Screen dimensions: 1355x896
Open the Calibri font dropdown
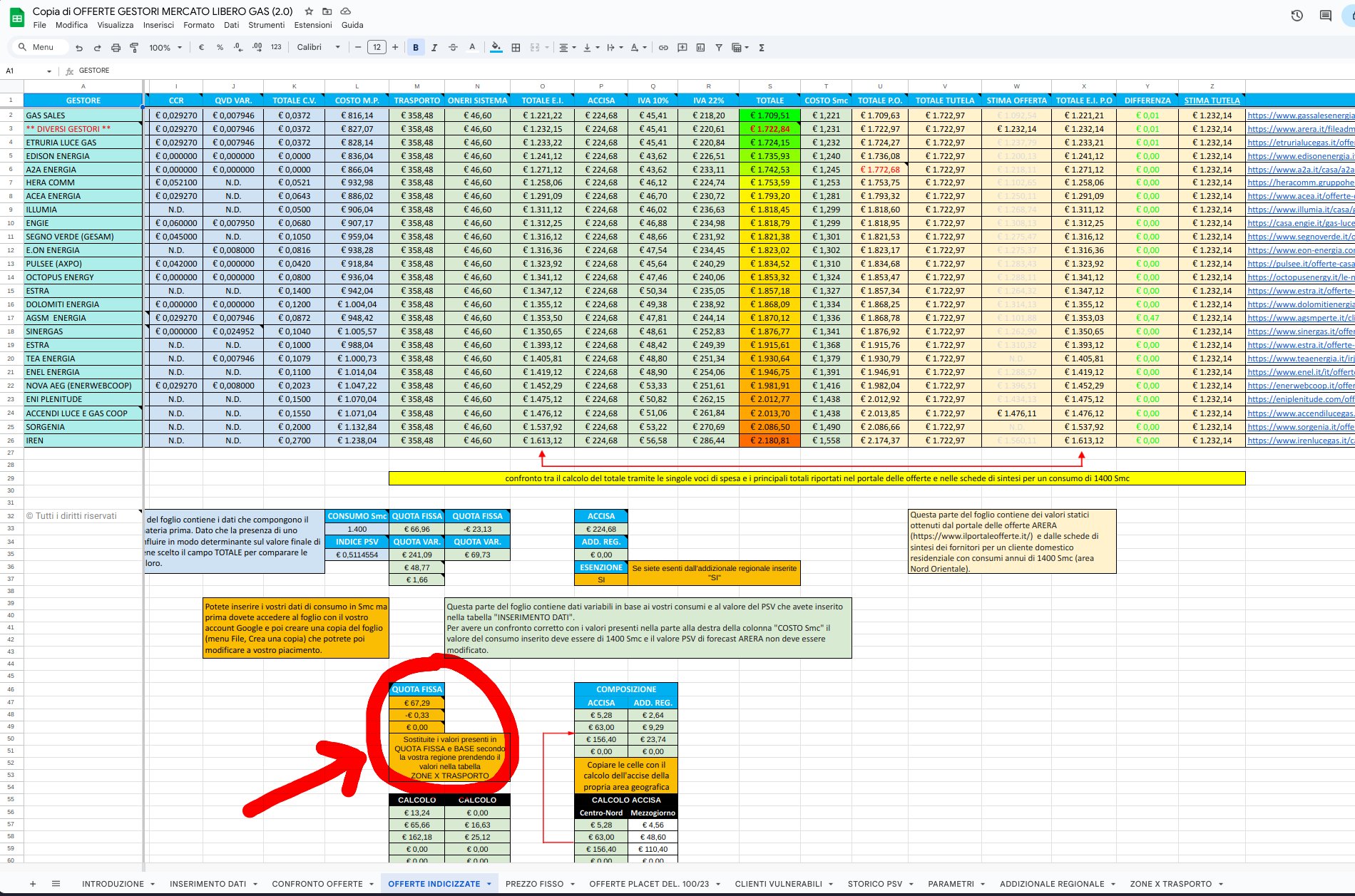click(318, 48)
